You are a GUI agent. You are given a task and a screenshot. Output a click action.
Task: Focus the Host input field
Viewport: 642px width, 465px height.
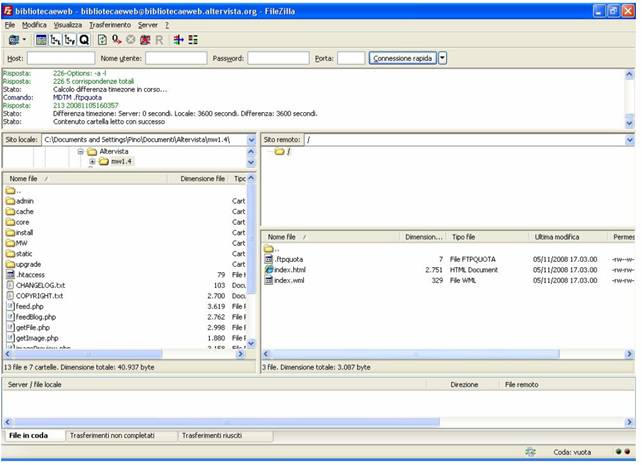pyautogui.click(x=61, y=58)
